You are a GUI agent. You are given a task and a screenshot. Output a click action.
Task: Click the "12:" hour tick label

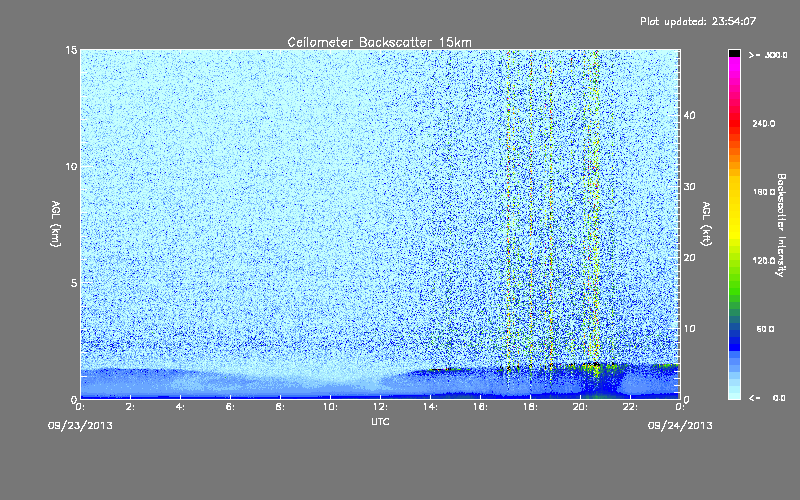coord(380,407)
